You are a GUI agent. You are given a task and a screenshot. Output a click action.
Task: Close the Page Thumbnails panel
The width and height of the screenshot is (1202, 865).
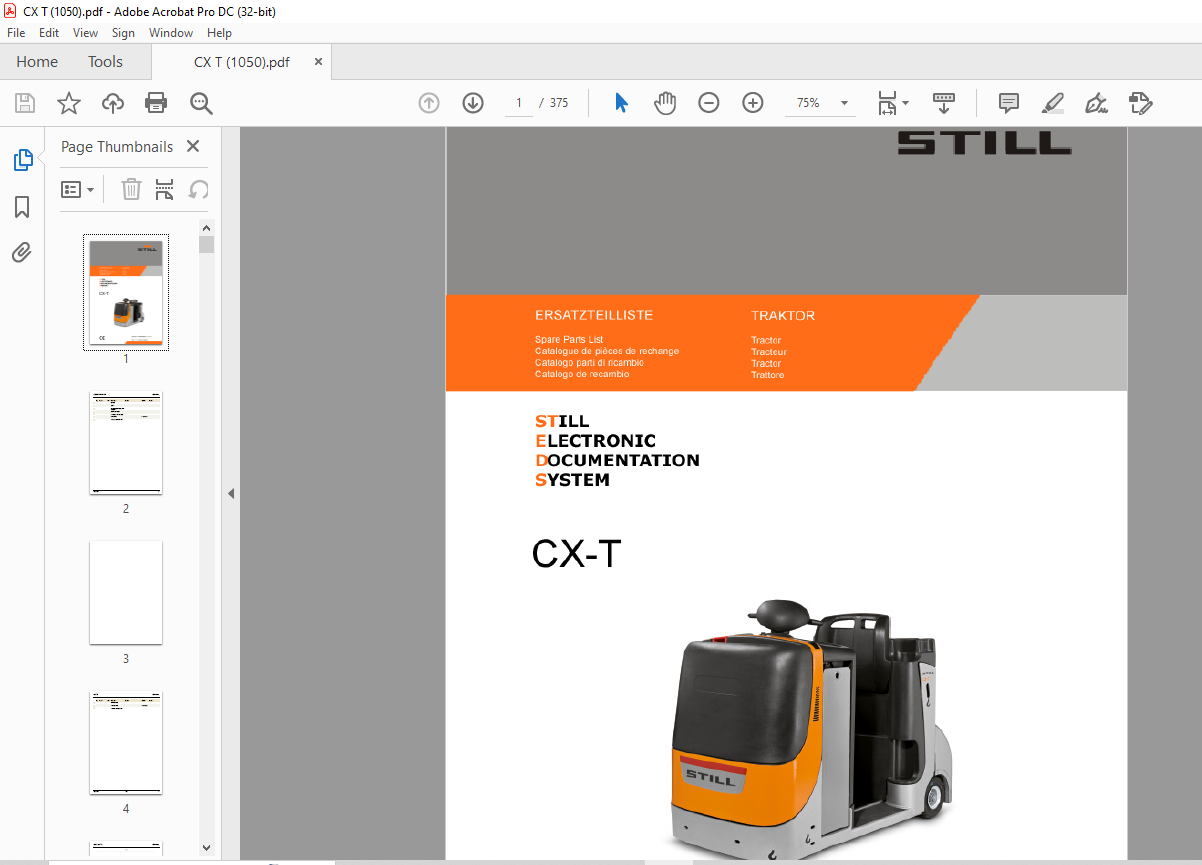[193, 147]
